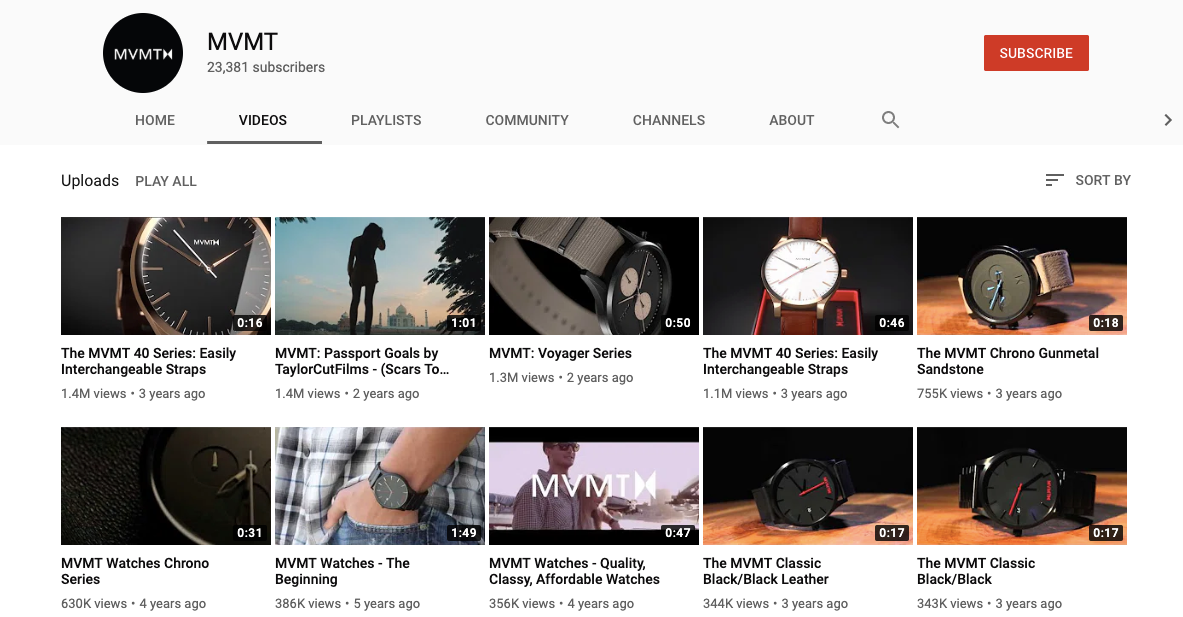The height and width of the screenshot is (617, 1183).
Task: Click the 386K views 5 years ago text
Action: pos(348,603)
